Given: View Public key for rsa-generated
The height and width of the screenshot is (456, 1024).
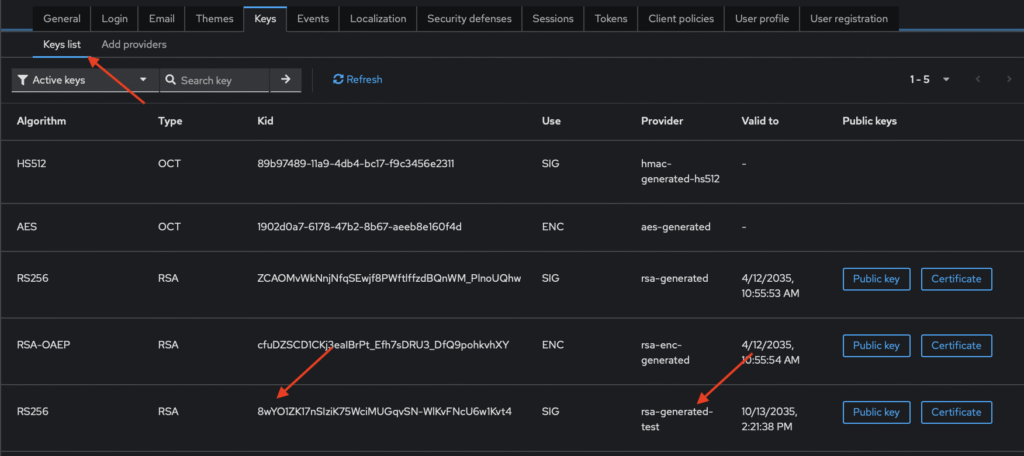Looking at the screenshot, I should (x=876, y=278).
